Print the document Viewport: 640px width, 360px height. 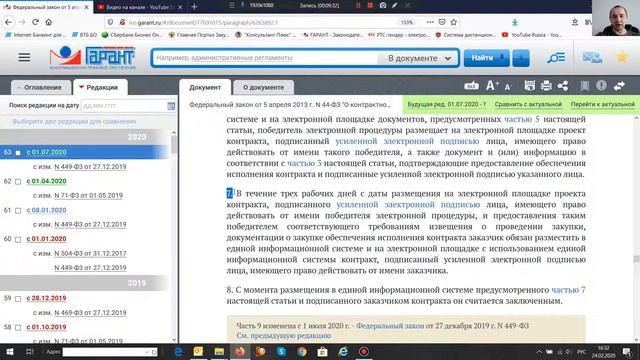(x=546, y=86)
